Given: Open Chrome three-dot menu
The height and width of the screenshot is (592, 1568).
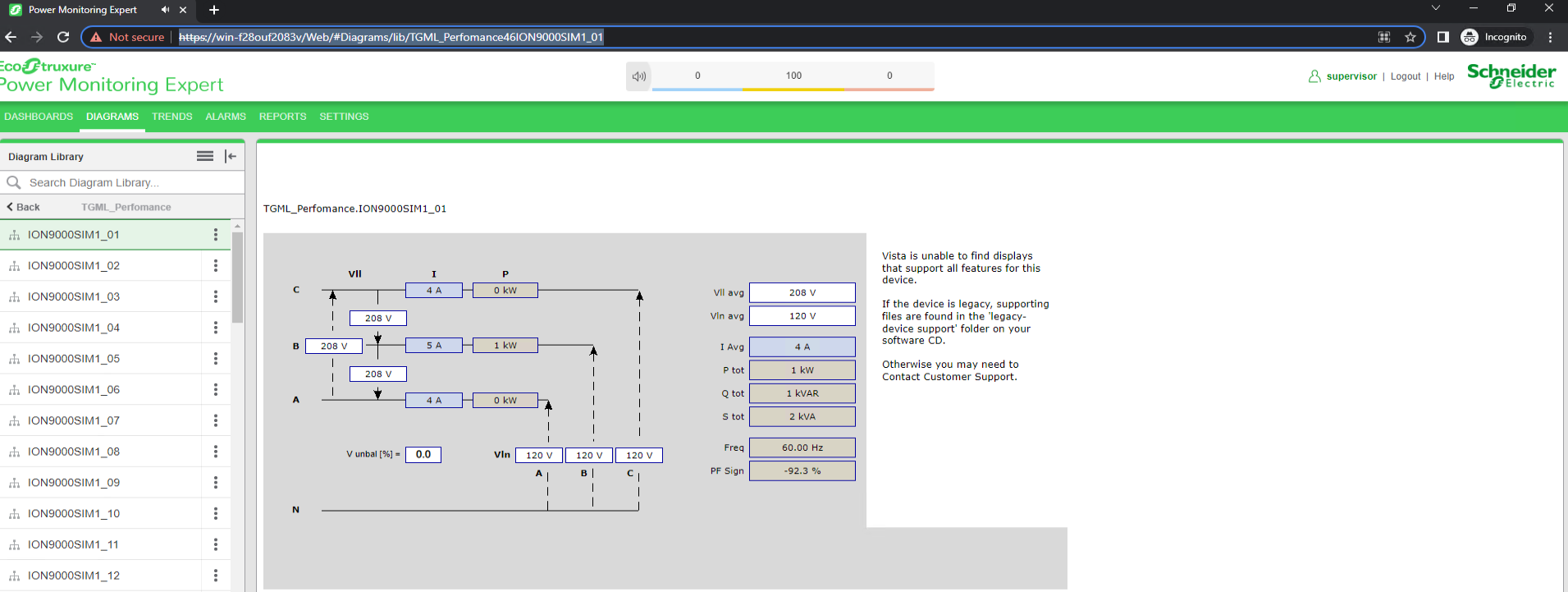Looking at the screenshot, I should pyautogui.click(x=1550, y=37).
